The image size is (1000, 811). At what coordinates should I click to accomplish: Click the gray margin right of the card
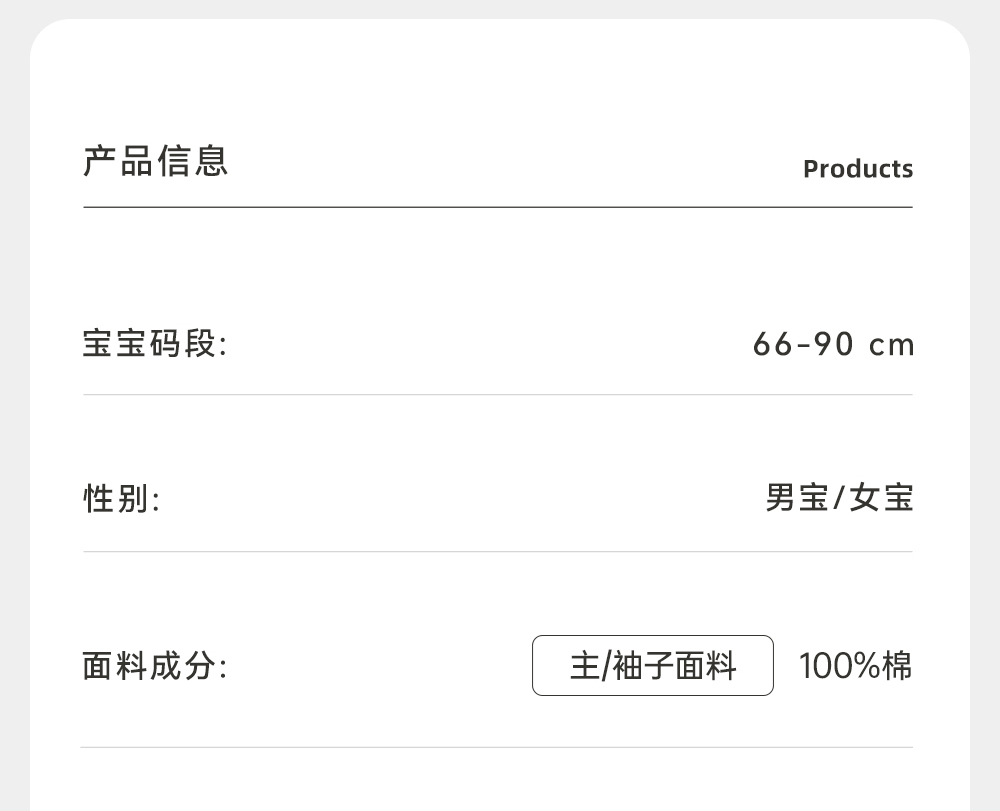tap(985, 400)
